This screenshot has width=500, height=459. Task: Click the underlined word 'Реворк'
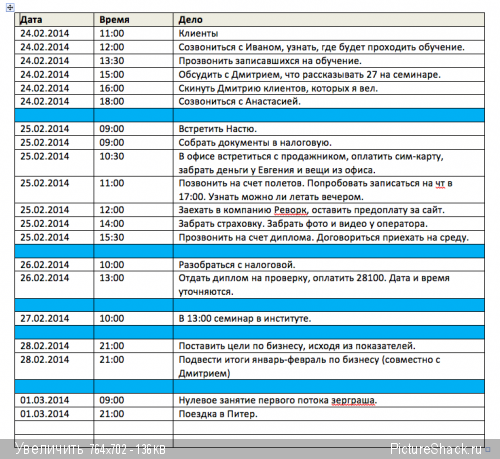pos(290,210)
